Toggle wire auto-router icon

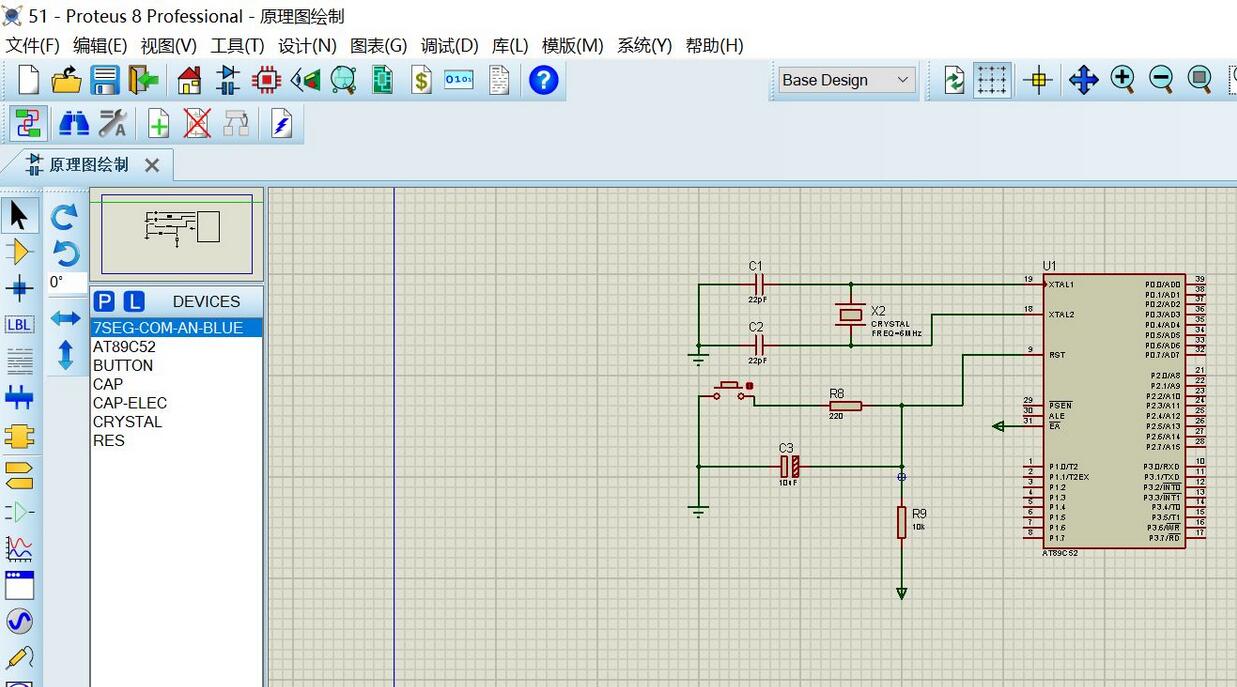[28, 124]
